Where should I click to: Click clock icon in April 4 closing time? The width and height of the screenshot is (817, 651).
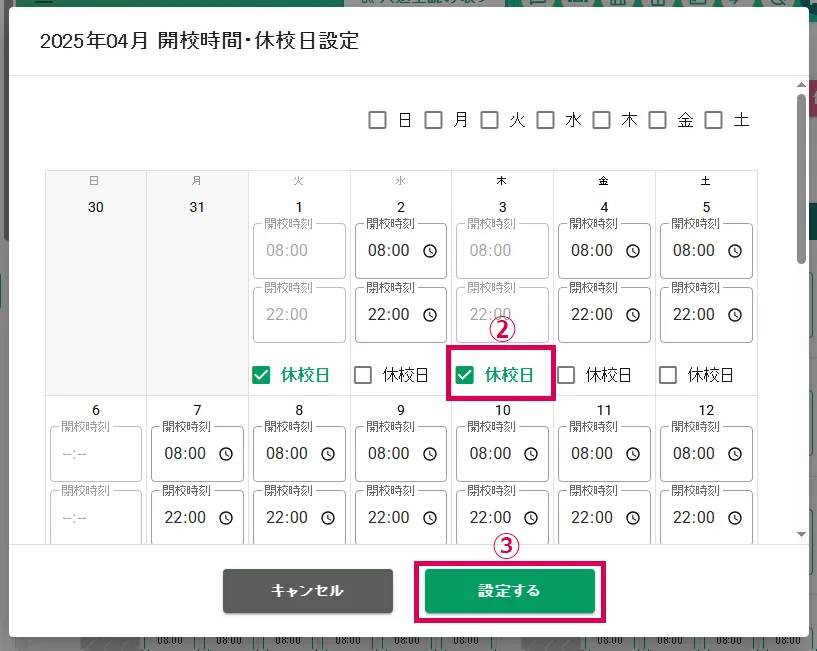633,315
